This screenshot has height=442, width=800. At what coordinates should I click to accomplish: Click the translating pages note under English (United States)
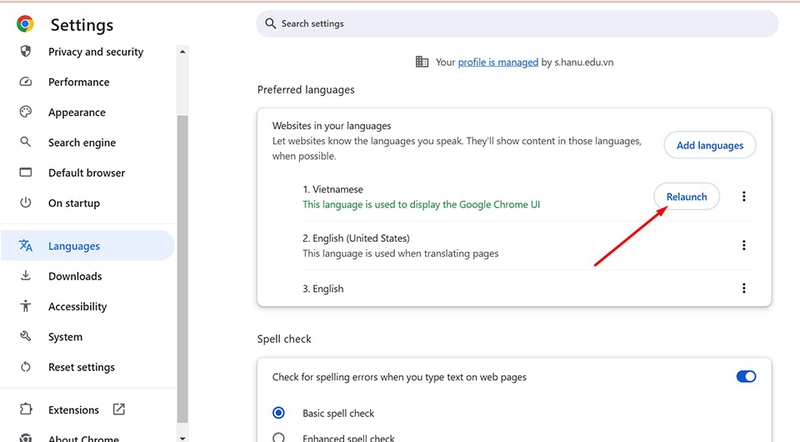[x=401, y=254]
